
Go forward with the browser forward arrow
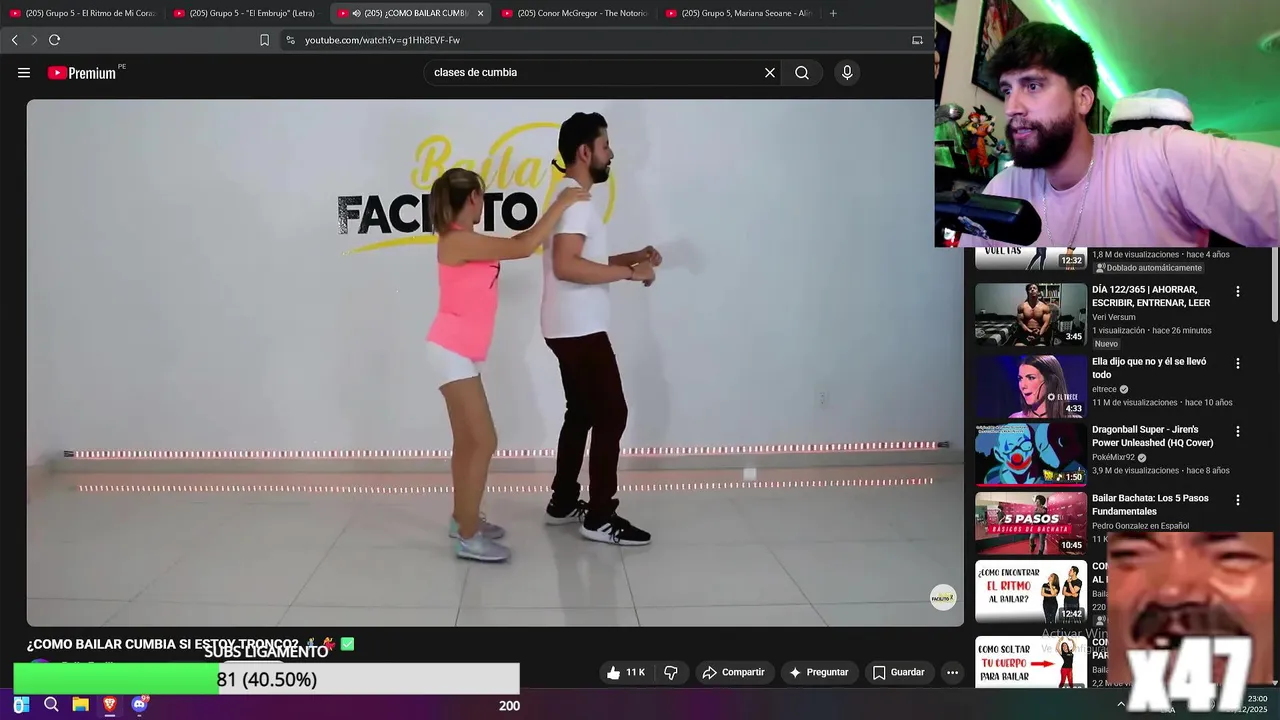coord(34,40)
